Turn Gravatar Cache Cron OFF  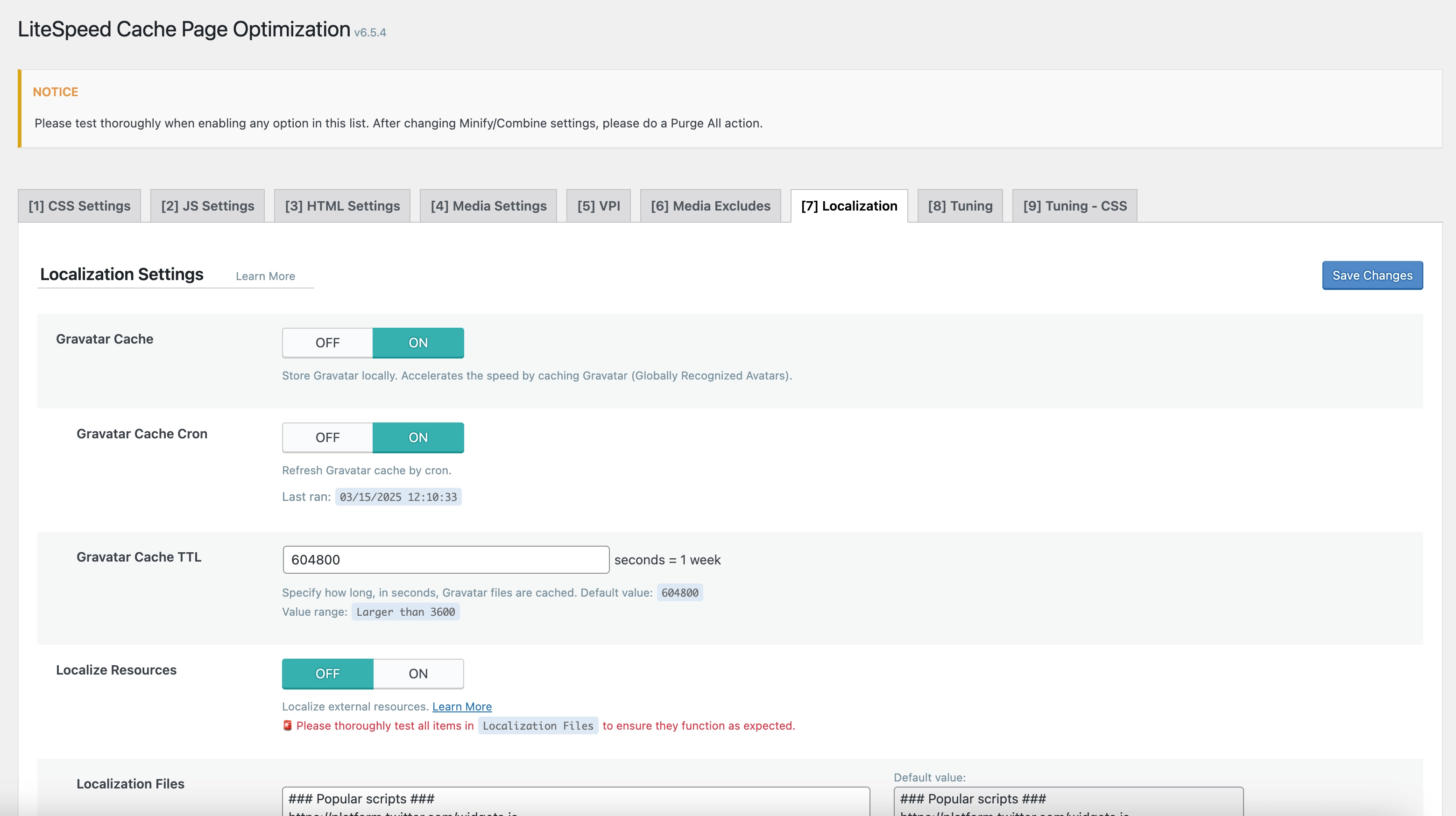coord(327,438)
